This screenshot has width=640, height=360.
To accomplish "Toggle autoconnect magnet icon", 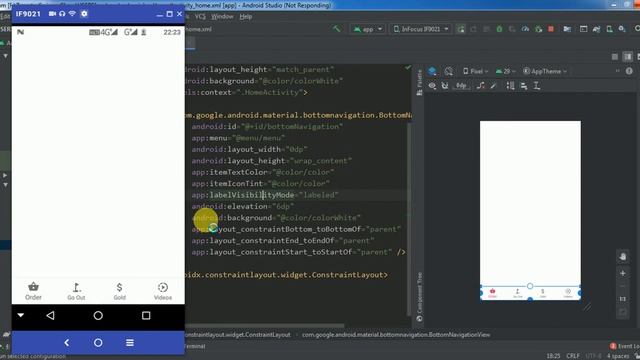I will [445, 86].
